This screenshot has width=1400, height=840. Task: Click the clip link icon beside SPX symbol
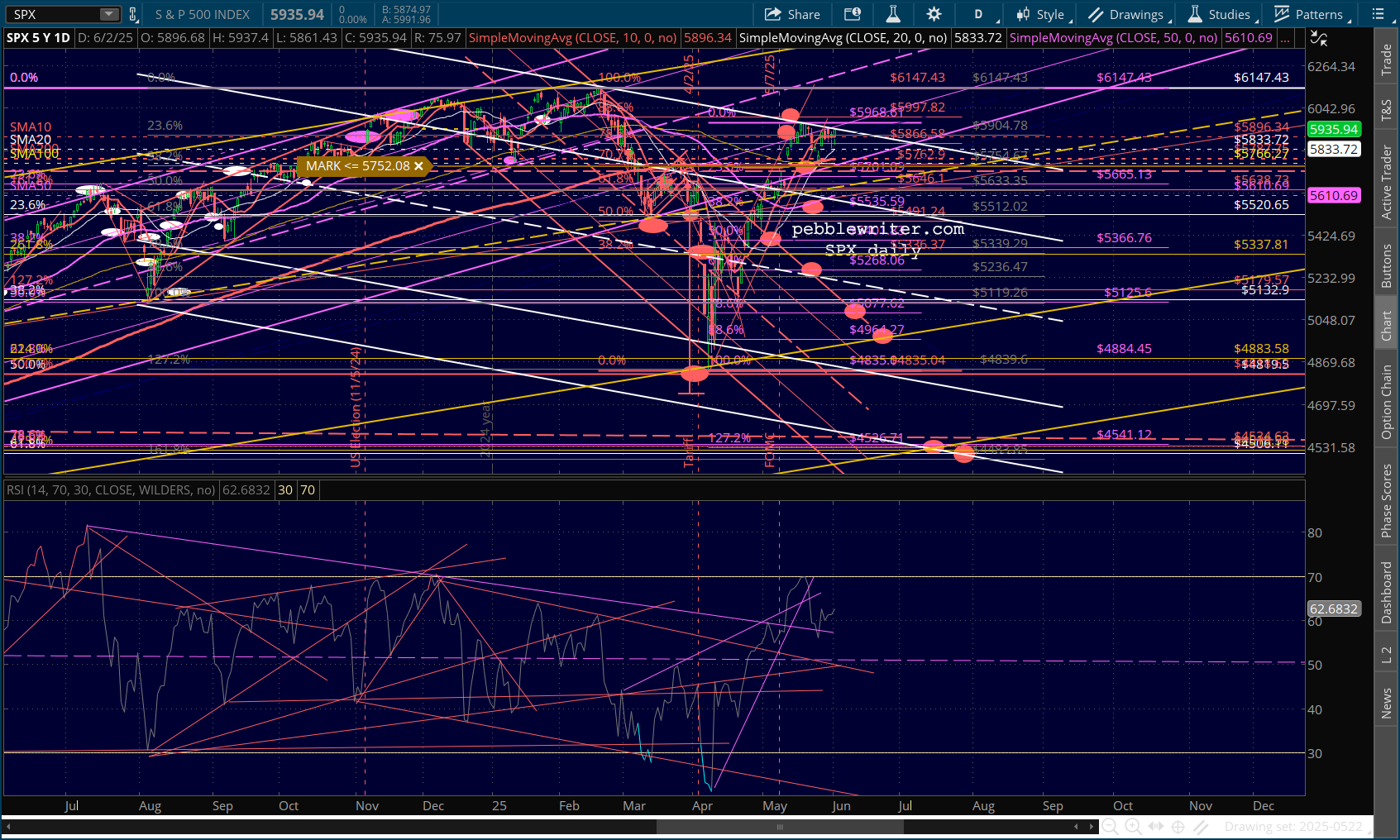pos(132,14)
